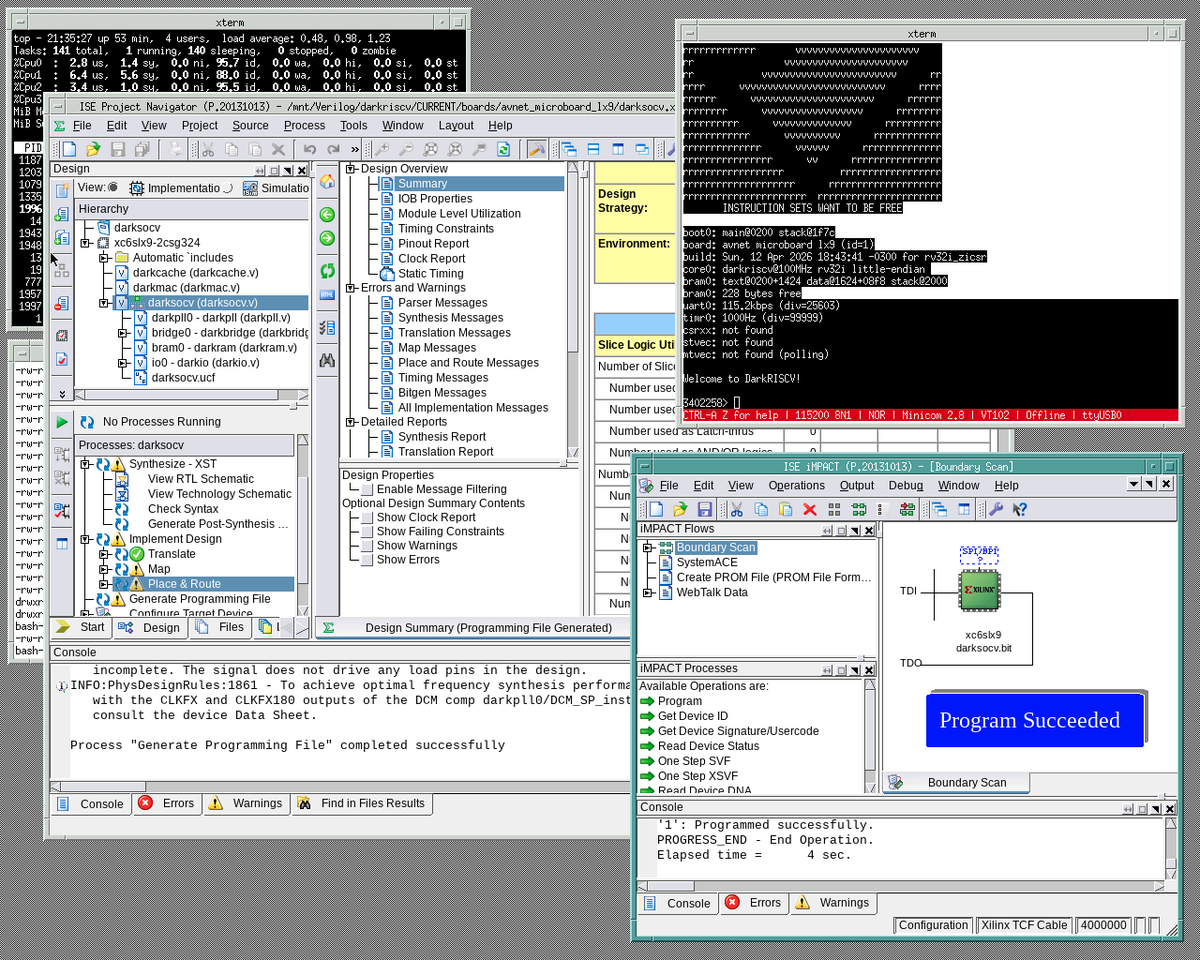Select View RTL Schematic process
The width and height of the screenshot is (1200, 960).
point(200,479)
